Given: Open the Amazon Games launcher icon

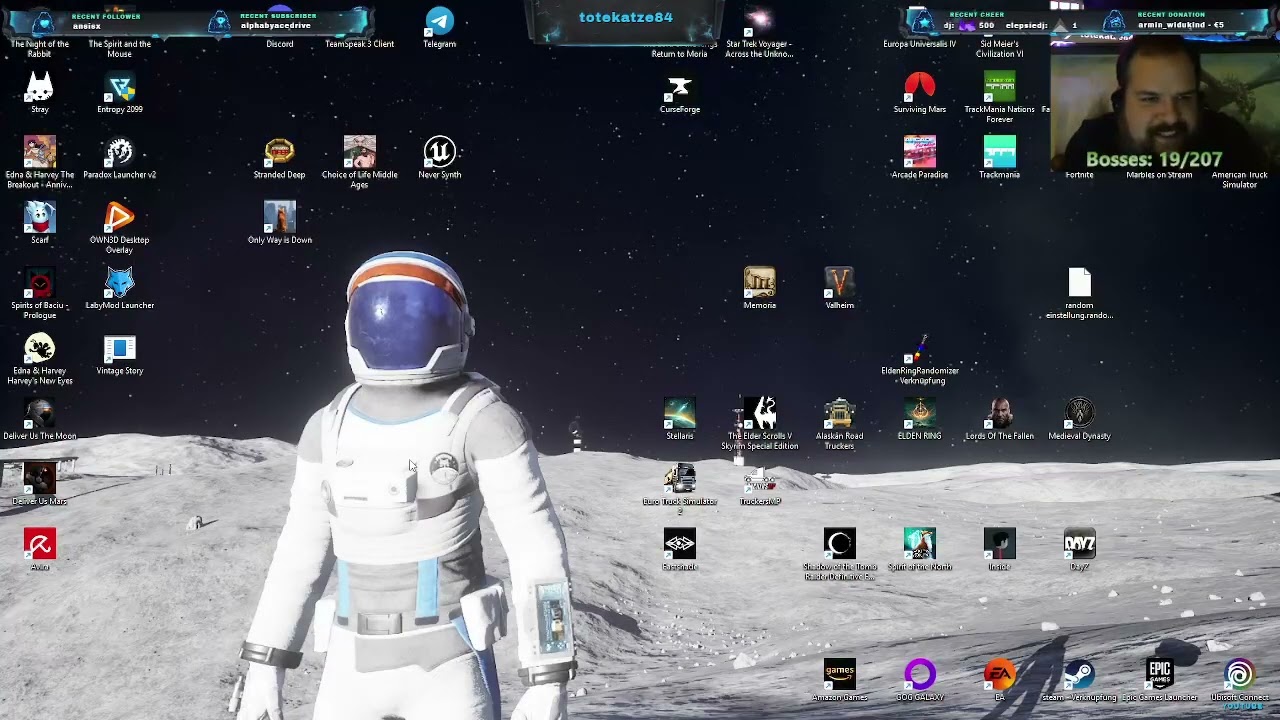Looking at the screenshot, I should pos(840,674).
